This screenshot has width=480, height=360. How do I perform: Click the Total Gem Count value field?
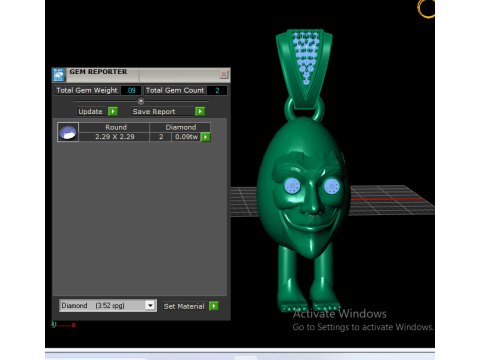click(217, 90)
